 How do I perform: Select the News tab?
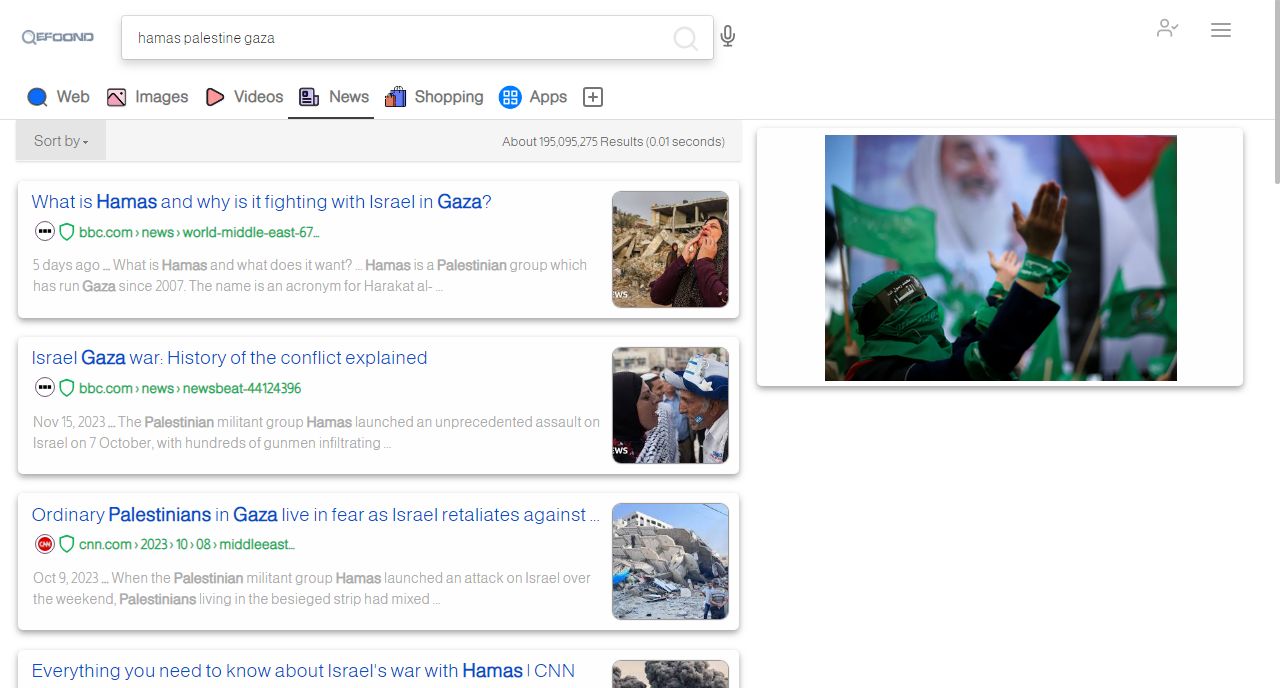(x=333, y=97)
